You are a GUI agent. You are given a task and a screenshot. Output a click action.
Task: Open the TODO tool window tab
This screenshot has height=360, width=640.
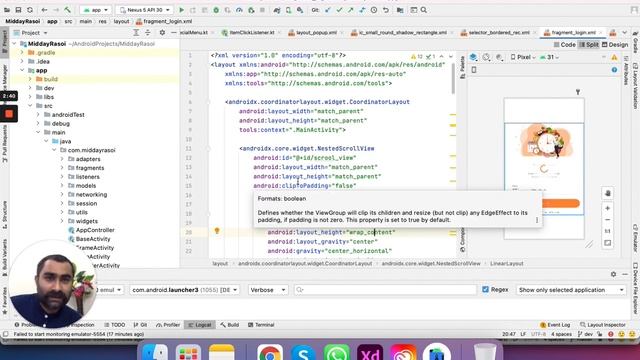[x=115, y=325]
